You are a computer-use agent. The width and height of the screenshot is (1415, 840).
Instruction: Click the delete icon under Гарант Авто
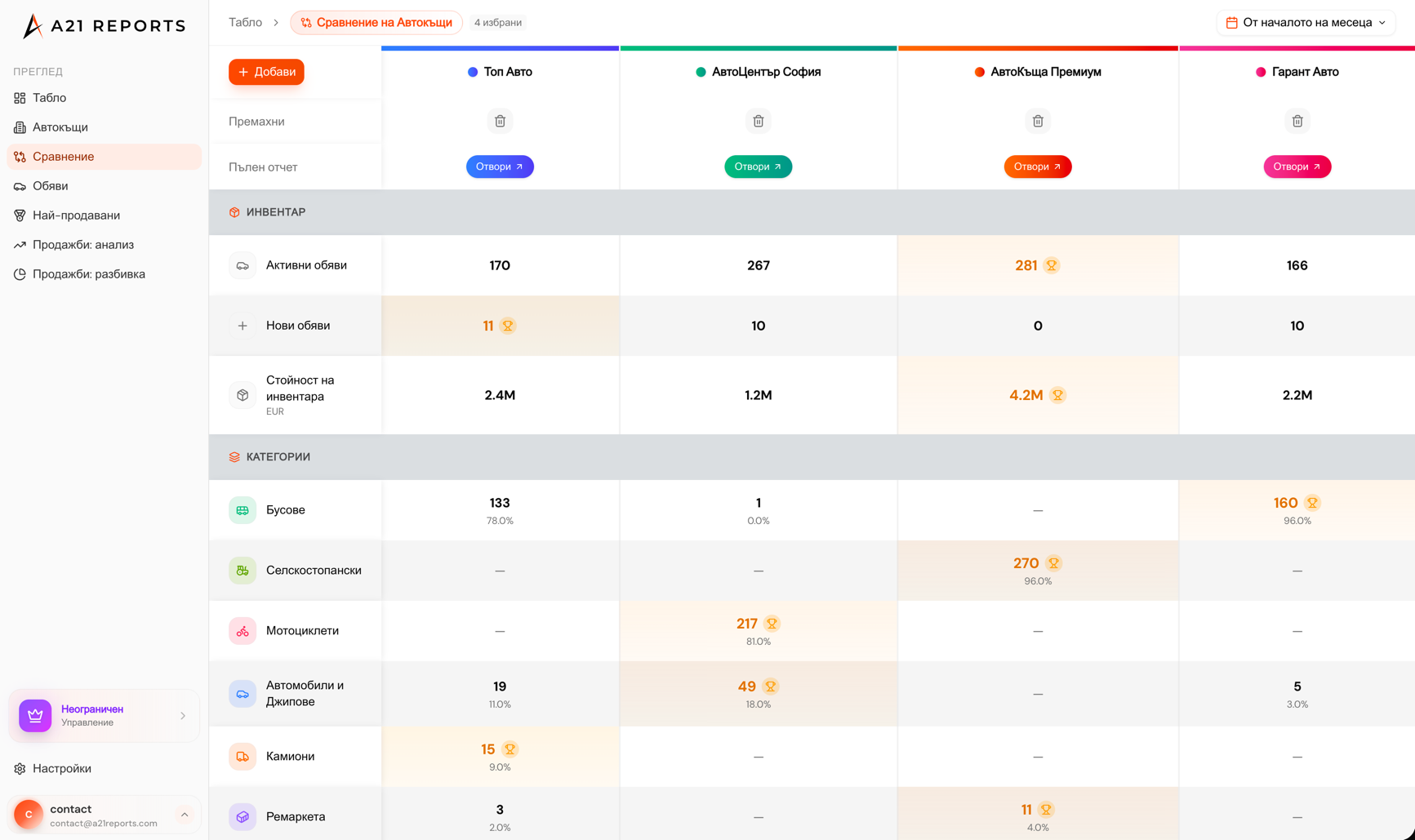(1297, 120)
